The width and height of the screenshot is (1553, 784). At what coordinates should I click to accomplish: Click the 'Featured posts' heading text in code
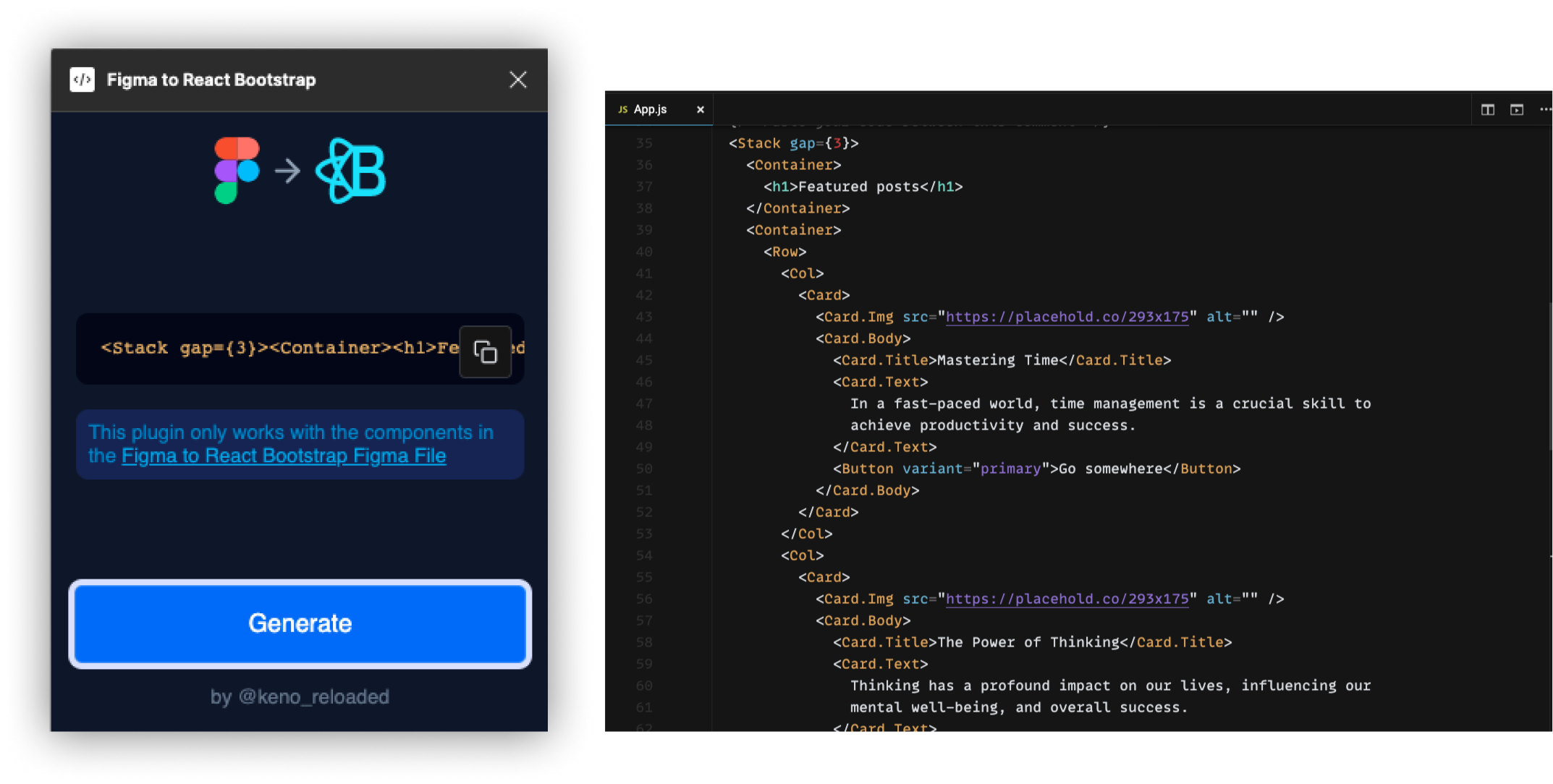[x=859, y=187]
